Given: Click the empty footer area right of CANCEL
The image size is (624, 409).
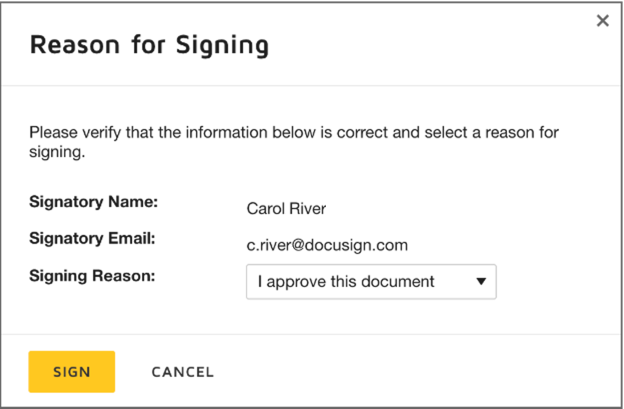Looking at the screenshot, I should click(420, 372).
